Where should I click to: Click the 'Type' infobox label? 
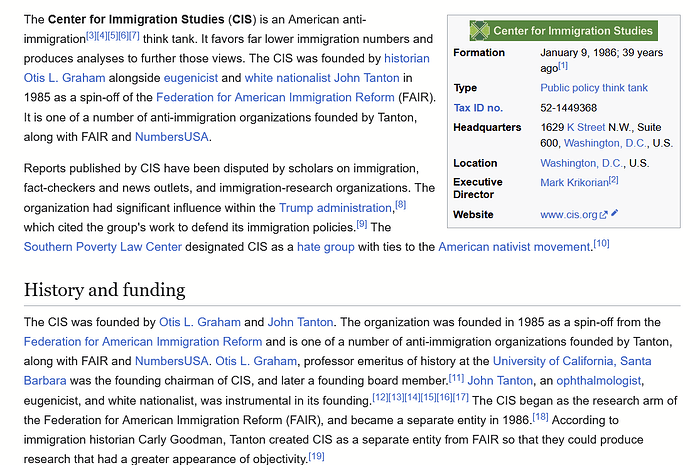(465, 88)
